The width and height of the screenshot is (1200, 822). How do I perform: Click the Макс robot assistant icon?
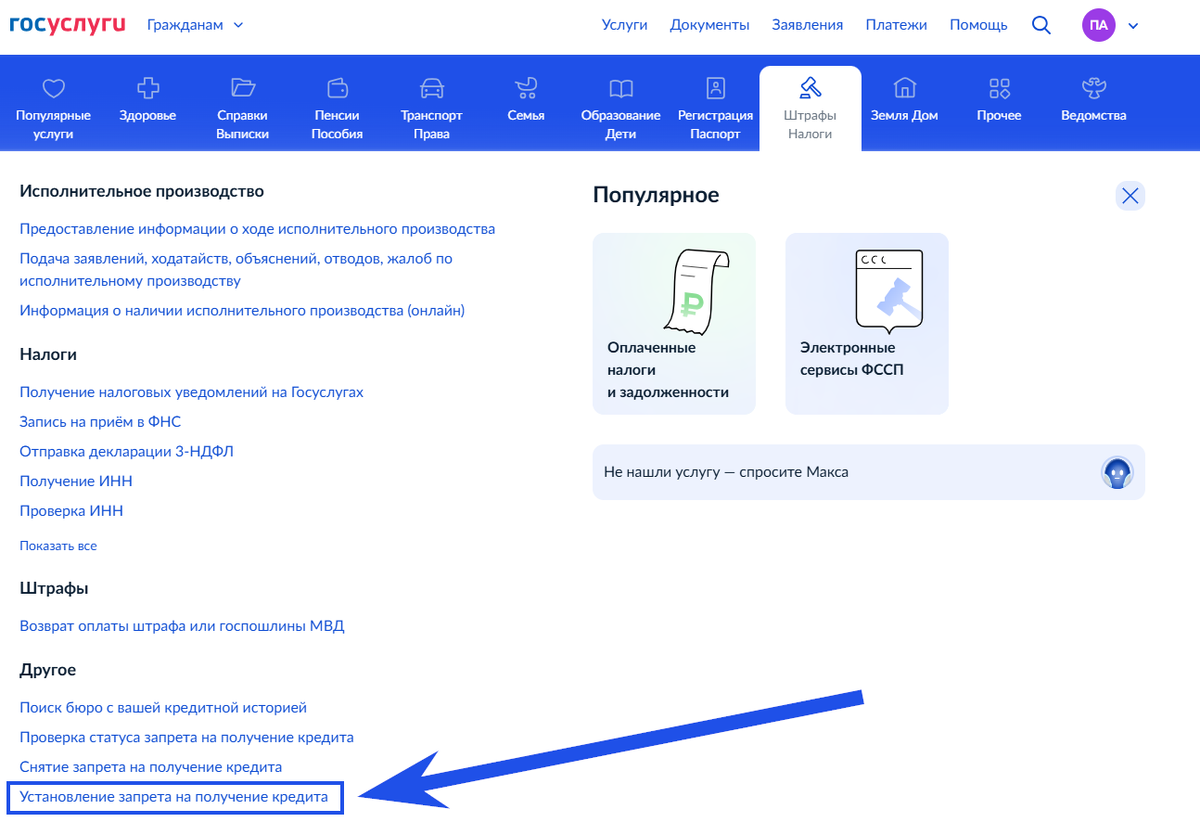point(1116,472)
